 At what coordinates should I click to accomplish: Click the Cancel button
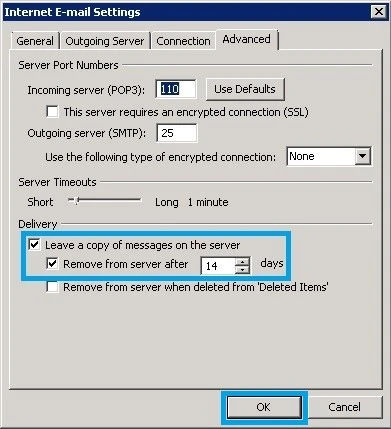click(x=344, y=407)
